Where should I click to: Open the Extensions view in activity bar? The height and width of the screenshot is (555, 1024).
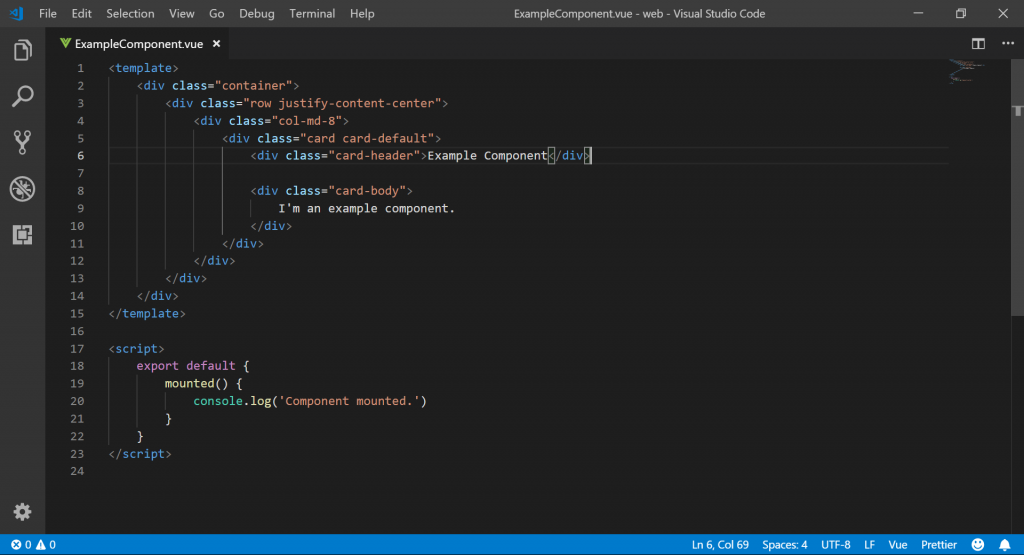(x=22, y=234)
